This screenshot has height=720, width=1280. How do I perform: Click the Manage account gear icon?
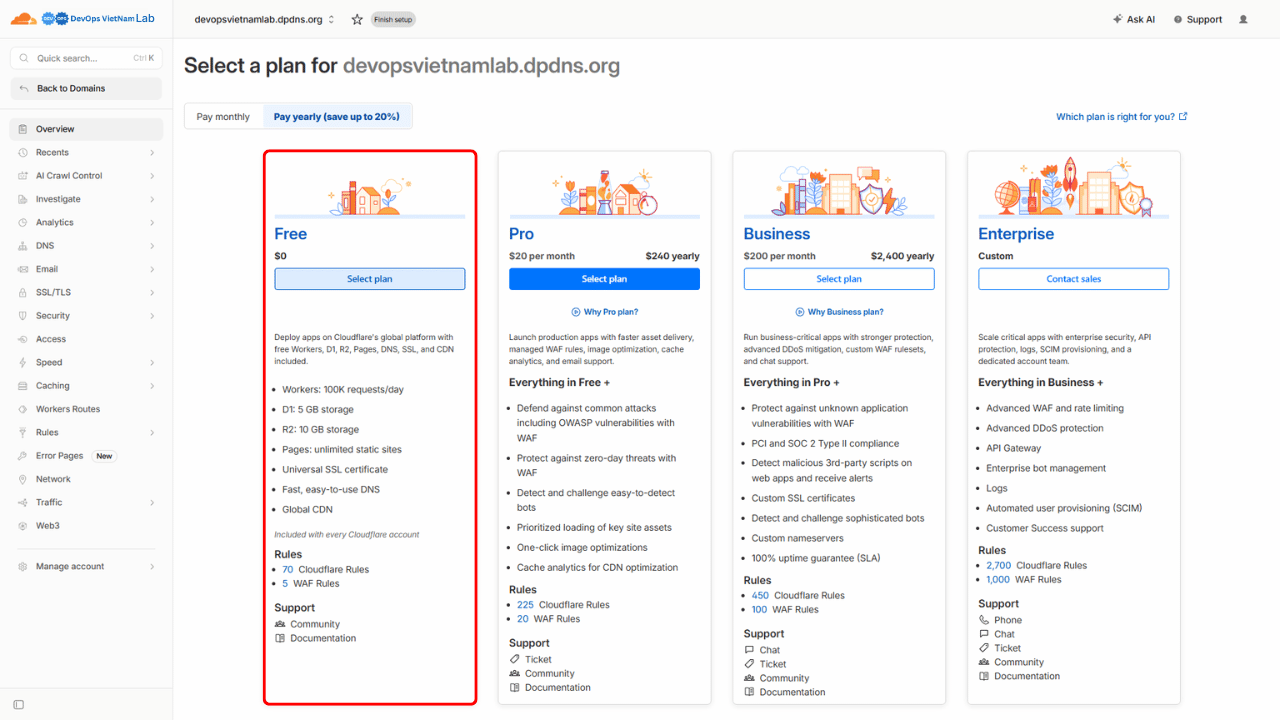(x=24, y=566)
